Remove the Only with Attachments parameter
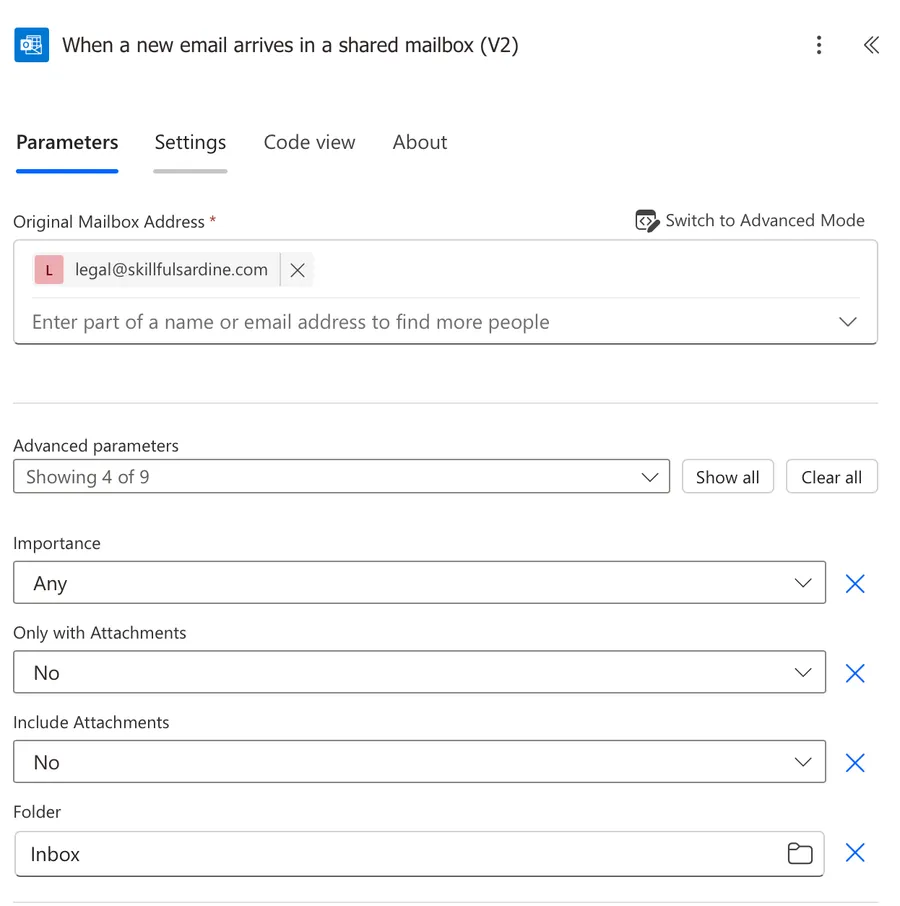This screenshot has width=900, height=906. pyautogui.click(x=855, y=673)
